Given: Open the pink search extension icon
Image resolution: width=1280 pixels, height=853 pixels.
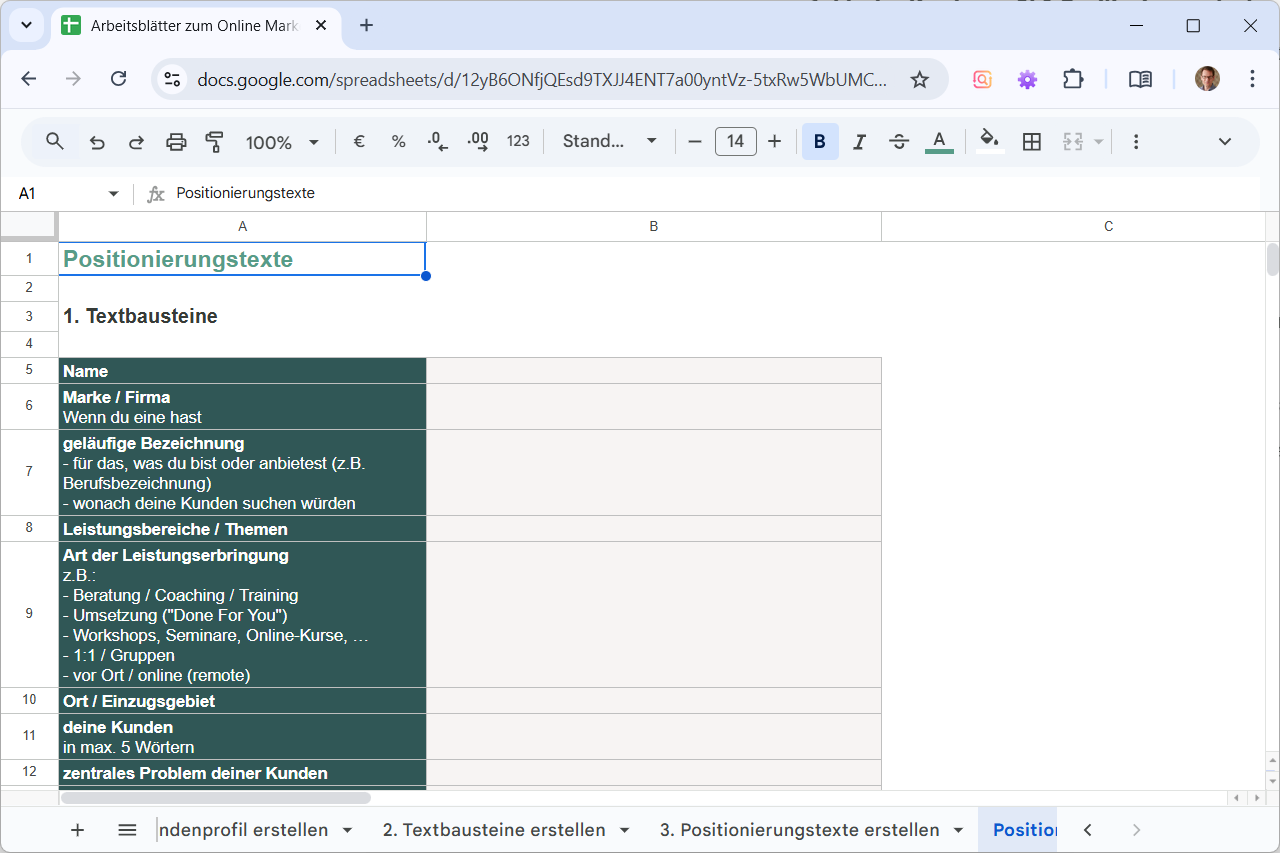Looking at the screenshot, I should [982, 79].
